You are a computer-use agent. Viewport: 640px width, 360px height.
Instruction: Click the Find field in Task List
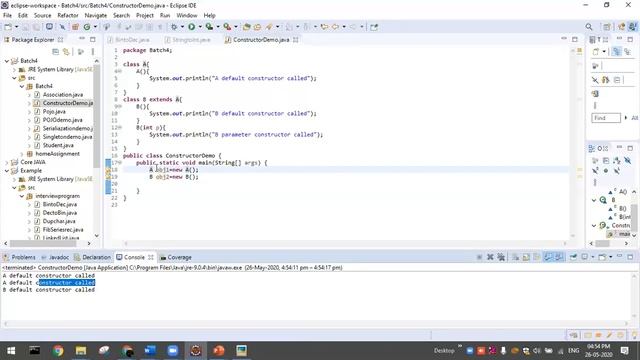606,118
